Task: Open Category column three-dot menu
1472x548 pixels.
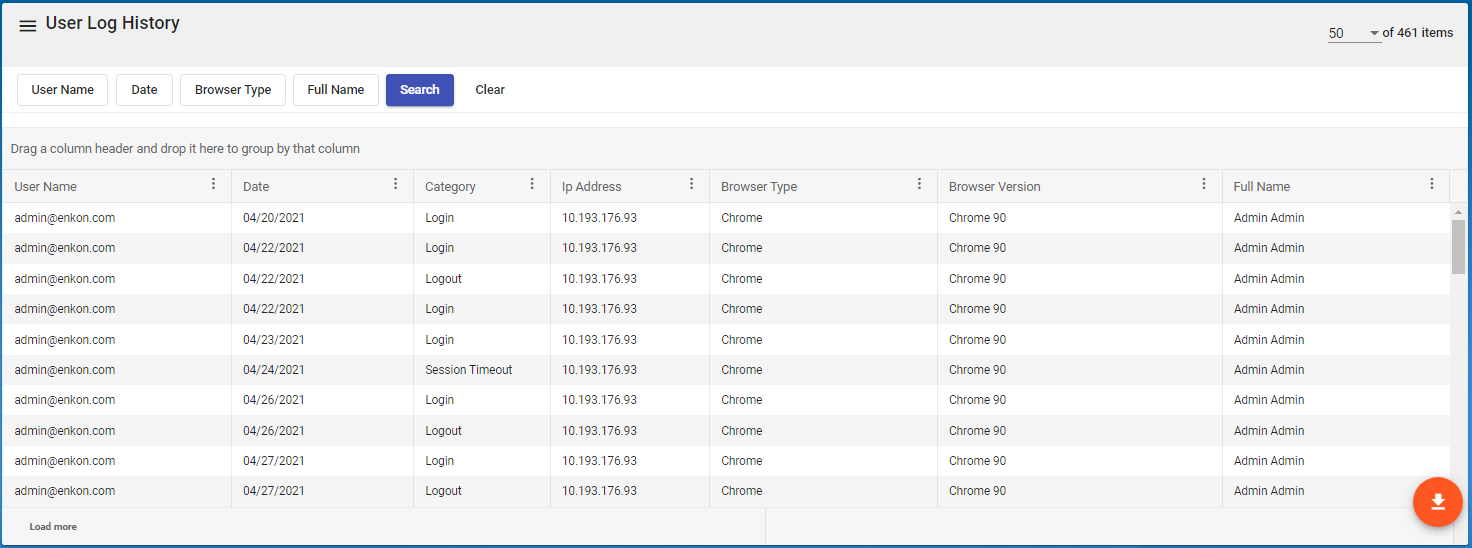Action: [532, 184]
